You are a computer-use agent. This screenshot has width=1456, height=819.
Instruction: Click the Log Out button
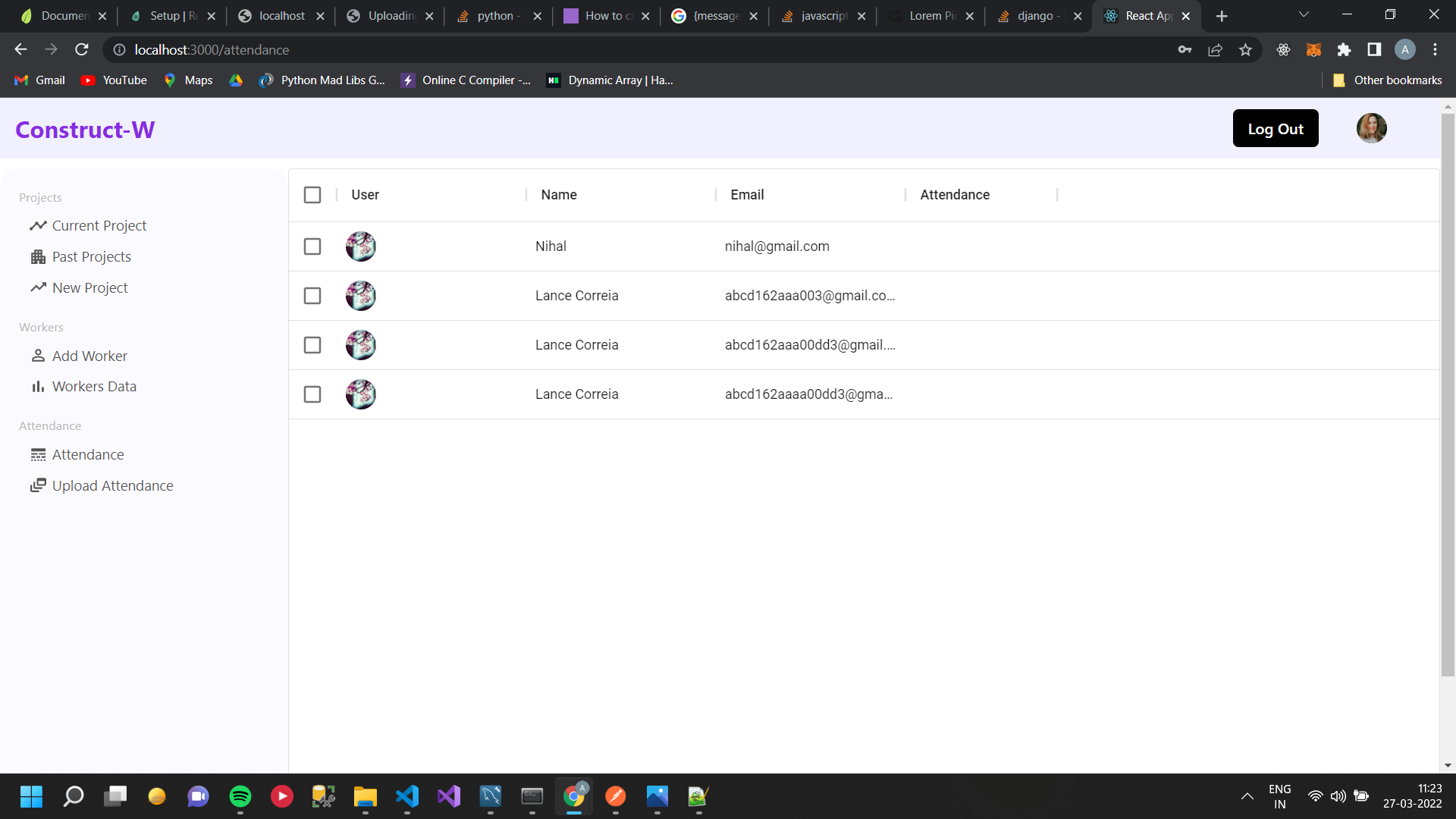coord(1276,128)
